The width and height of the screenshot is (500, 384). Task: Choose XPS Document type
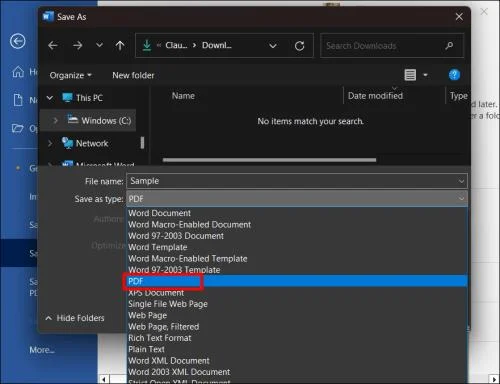[x=156, y=293]
